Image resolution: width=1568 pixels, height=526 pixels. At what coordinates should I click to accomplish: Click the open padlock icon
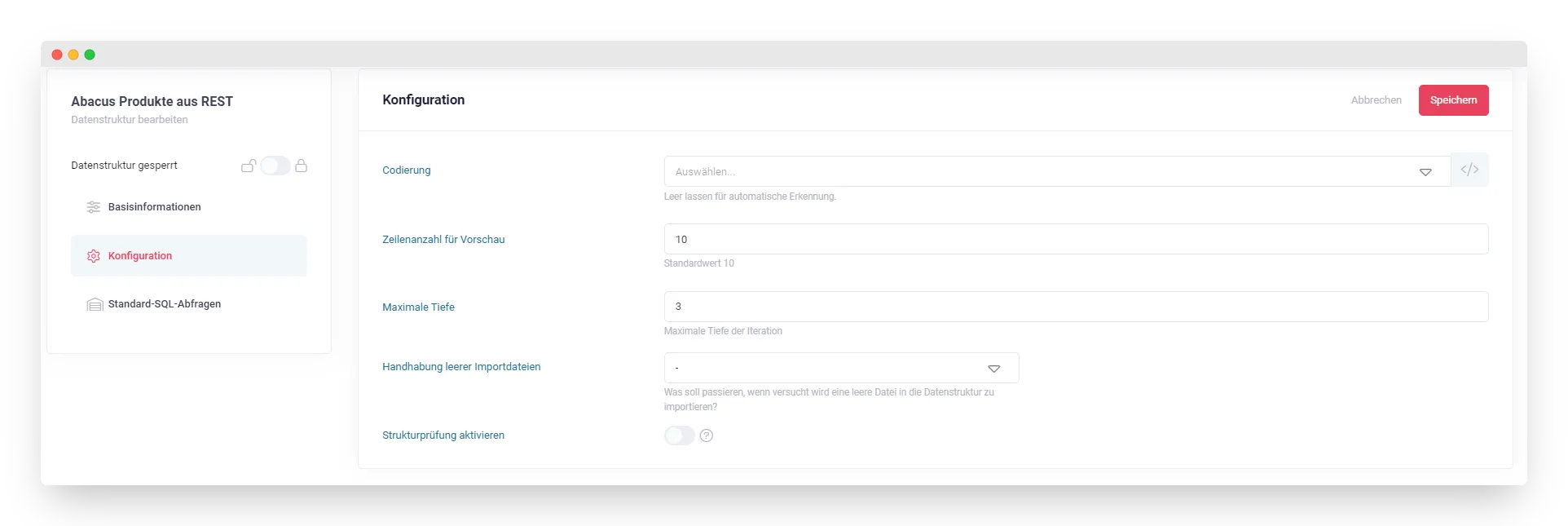click(249, 166)
